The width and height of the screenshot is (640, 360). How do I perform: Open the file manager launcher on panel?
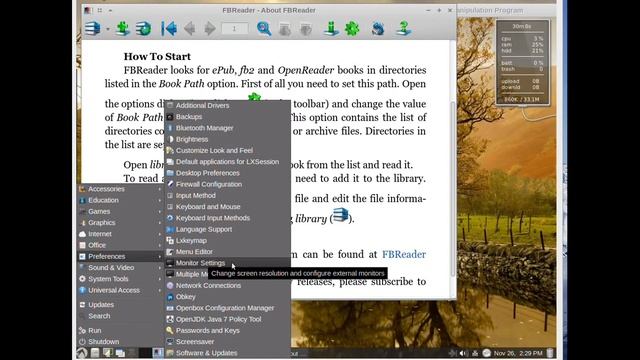pyautogui.click(x=95, y=353)
